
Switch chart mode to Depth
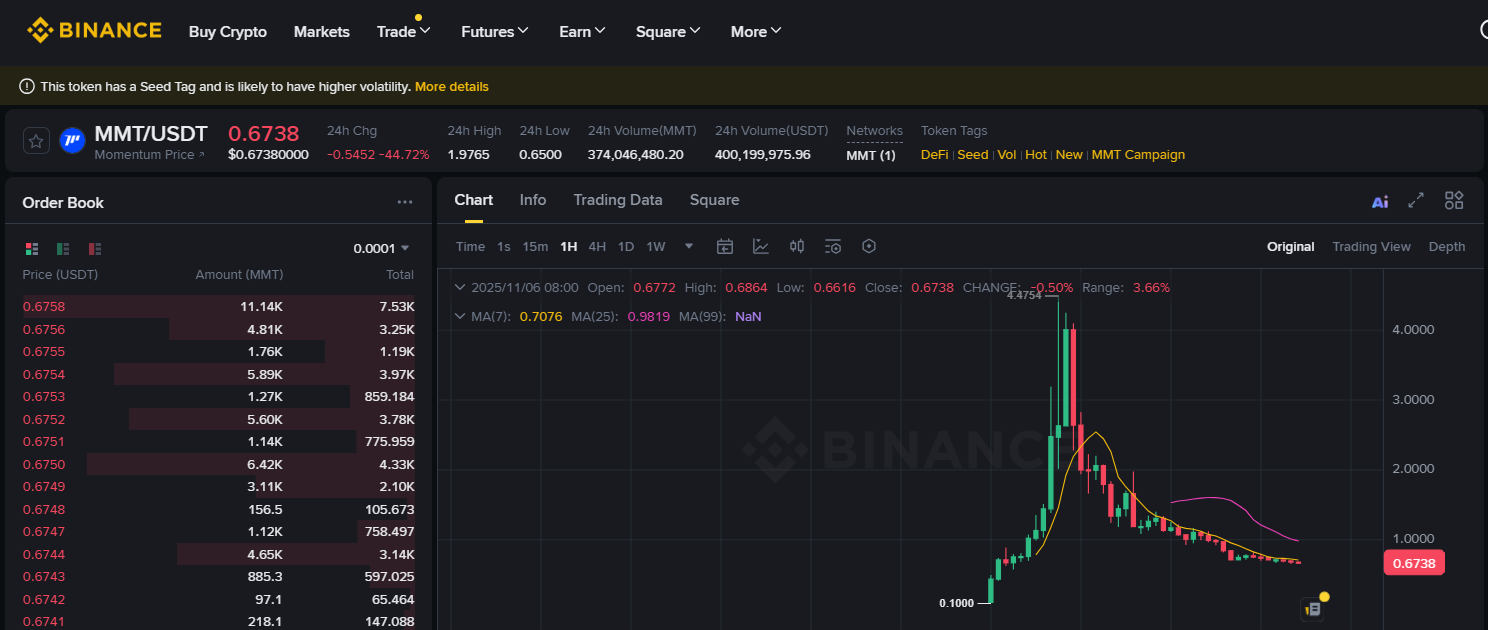click(x=1446, y=246)
